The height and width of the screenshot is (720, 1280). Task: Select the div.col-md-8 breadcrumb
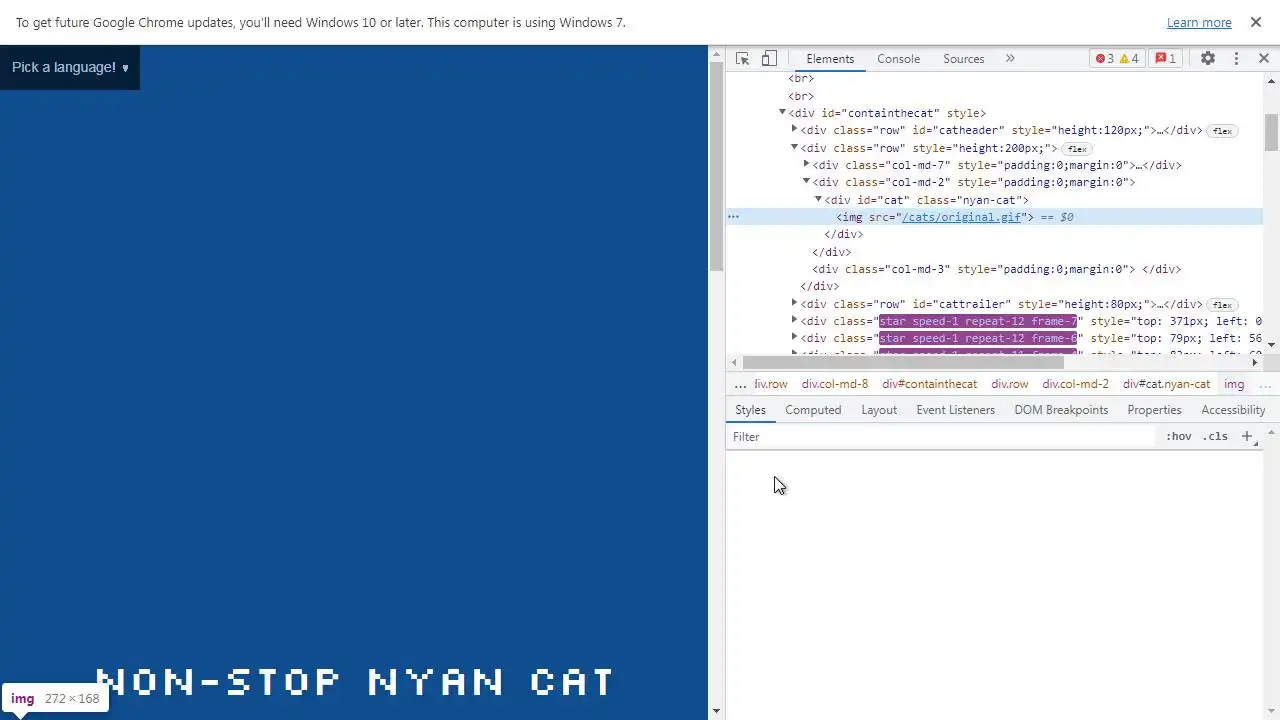pos(834,384)
